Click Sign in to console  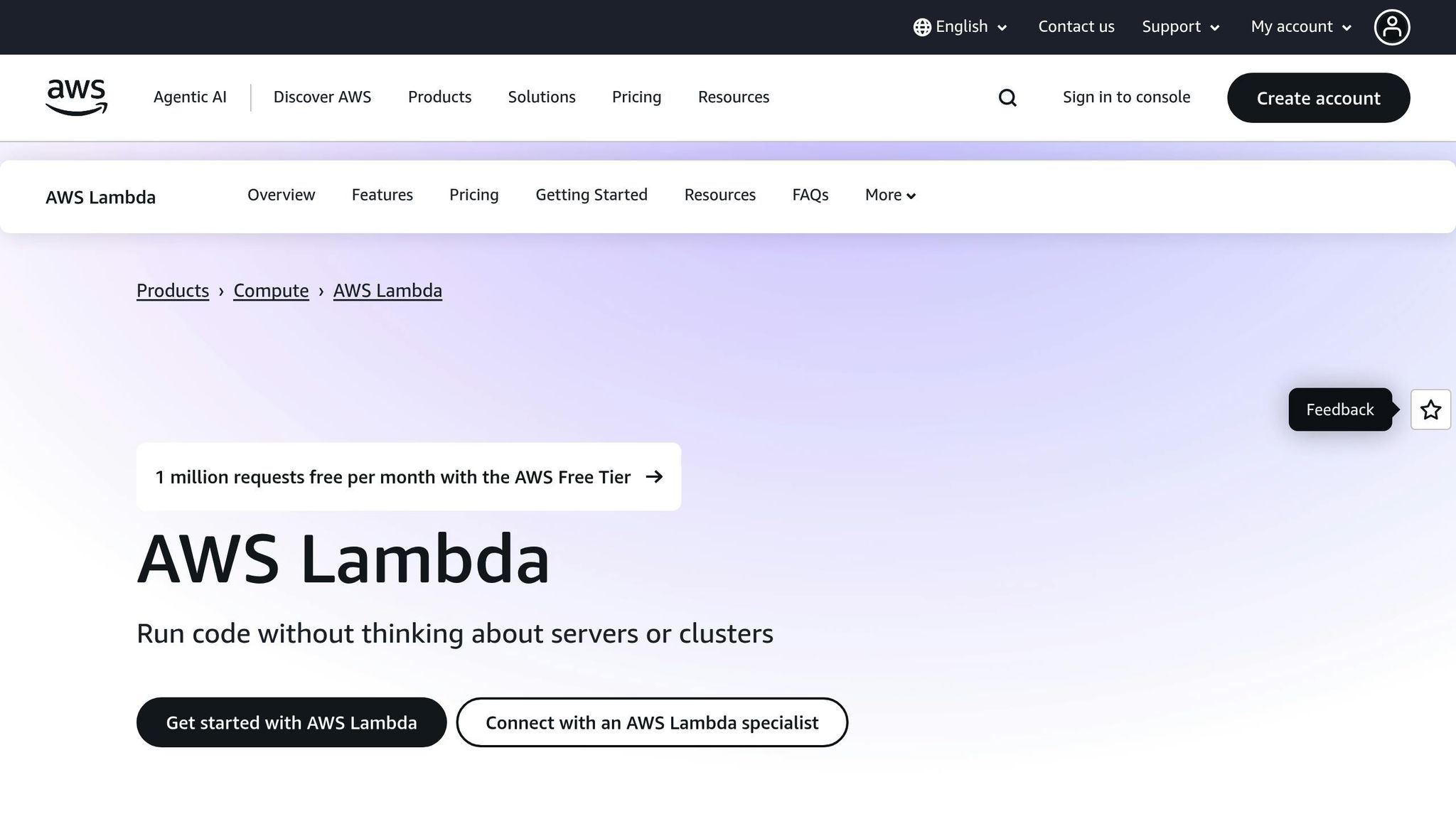click(1126, 97)
